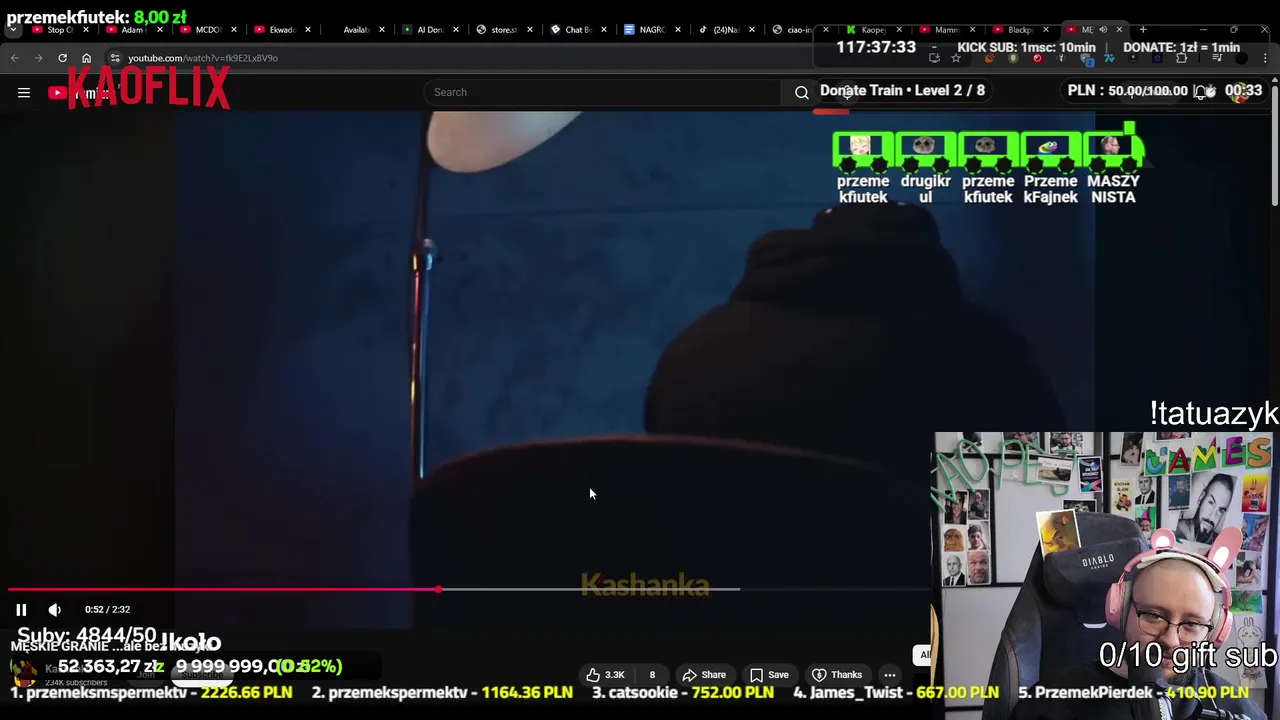Subscribe to the channel
This screenshot has width=1280, height=720.
(201, 674)
